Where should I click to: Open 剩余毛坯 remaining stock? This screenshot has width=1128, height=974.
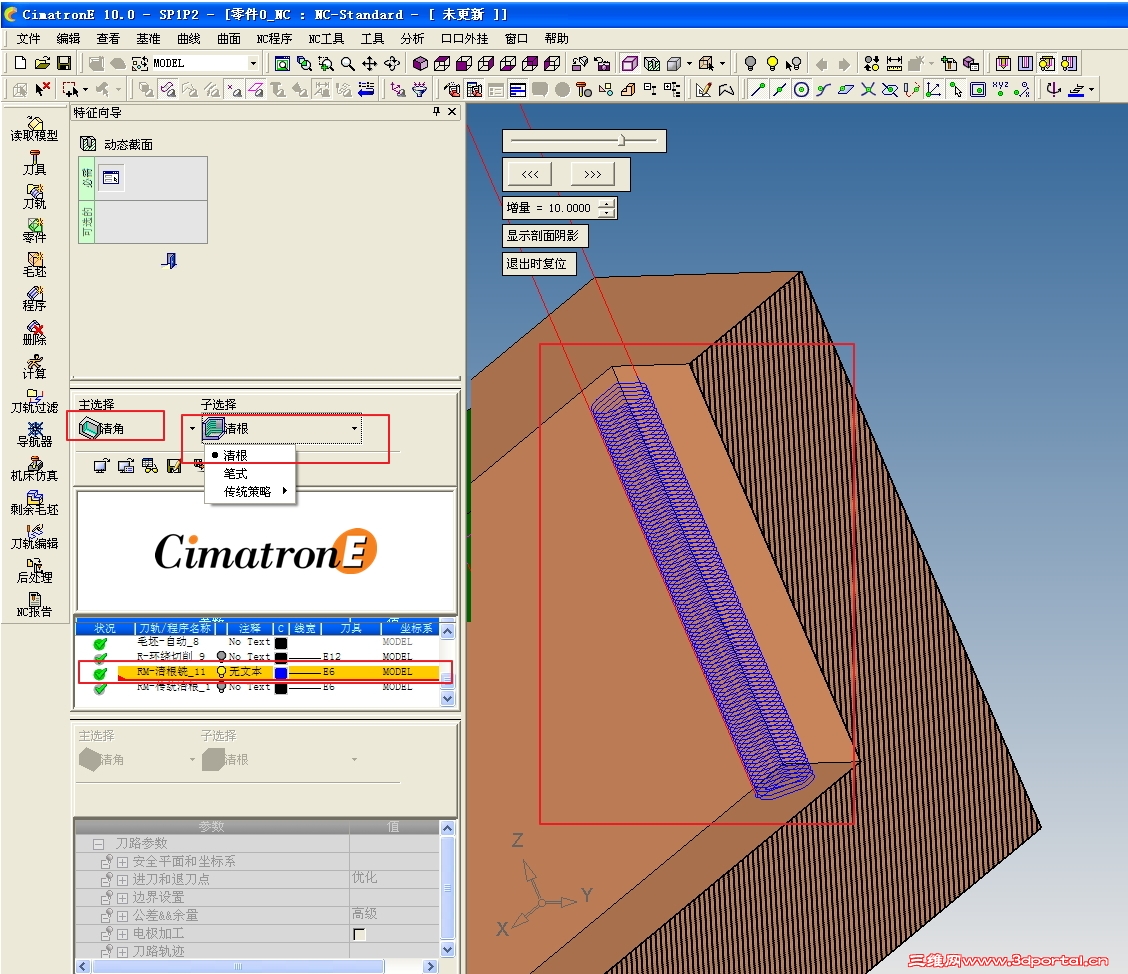34,502
